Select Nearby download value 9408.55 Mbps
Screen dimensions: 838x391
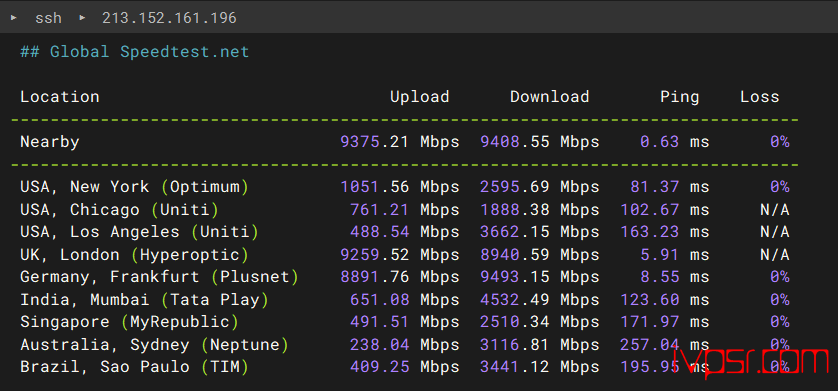540,142
